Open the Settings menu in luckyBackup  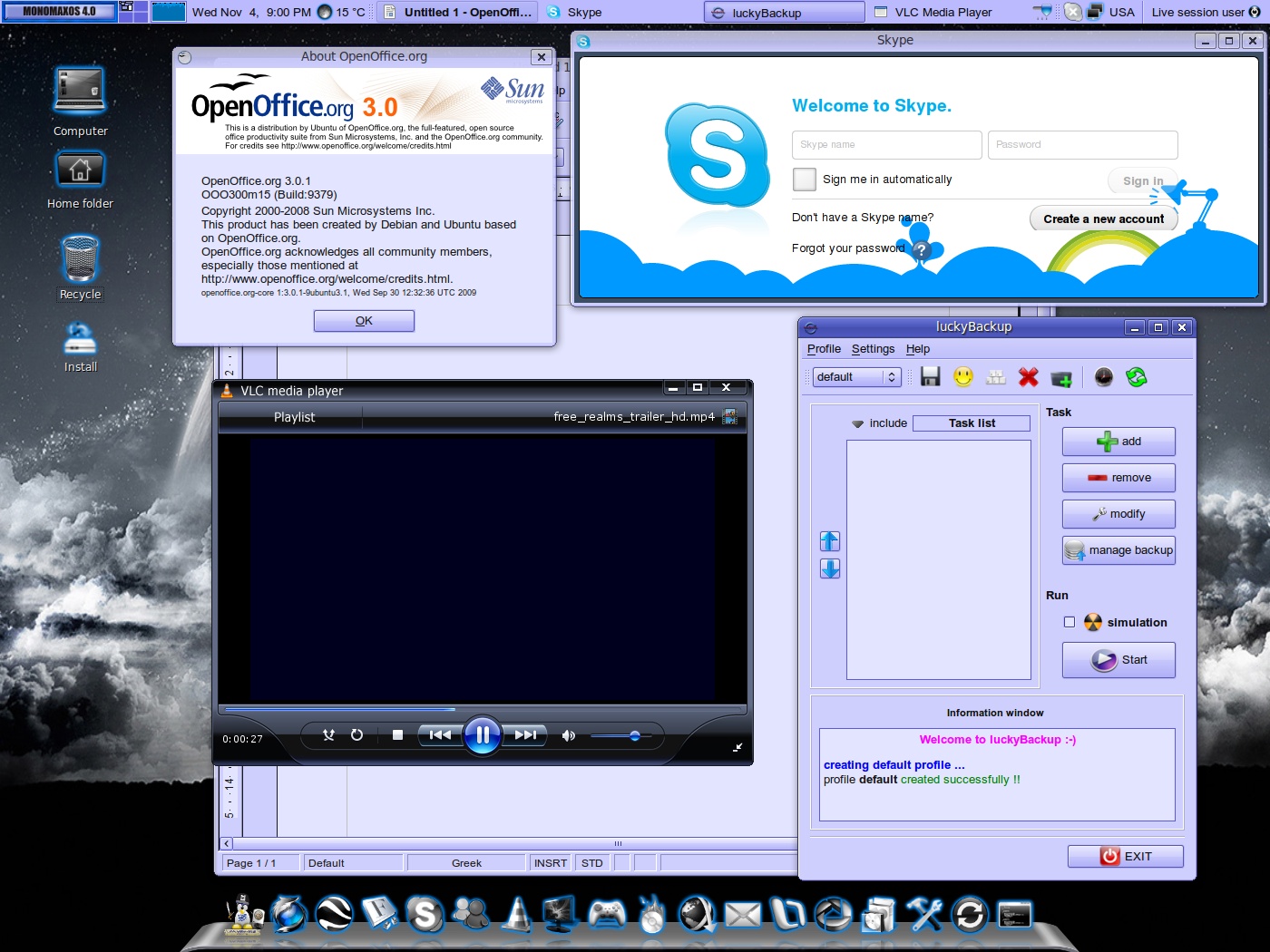[873, 349]
